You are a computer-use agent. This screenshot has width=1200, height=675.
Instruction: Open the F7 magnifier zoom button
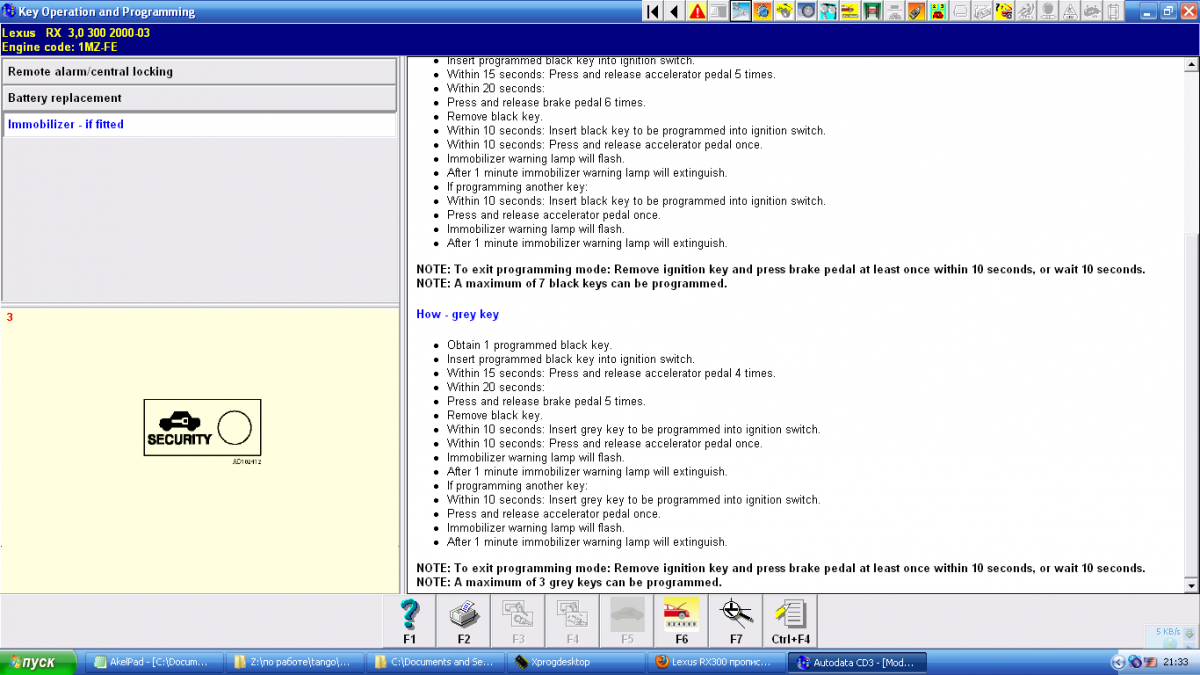click(736, 621)
